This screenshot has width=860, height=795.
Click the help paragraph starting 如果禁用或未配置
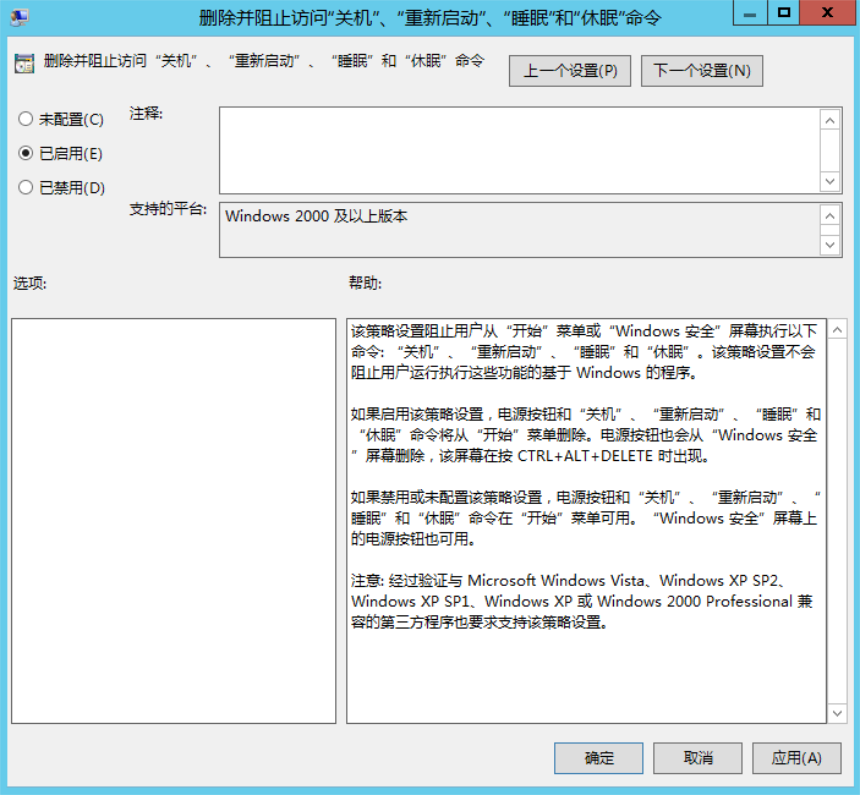pos(585,518)
